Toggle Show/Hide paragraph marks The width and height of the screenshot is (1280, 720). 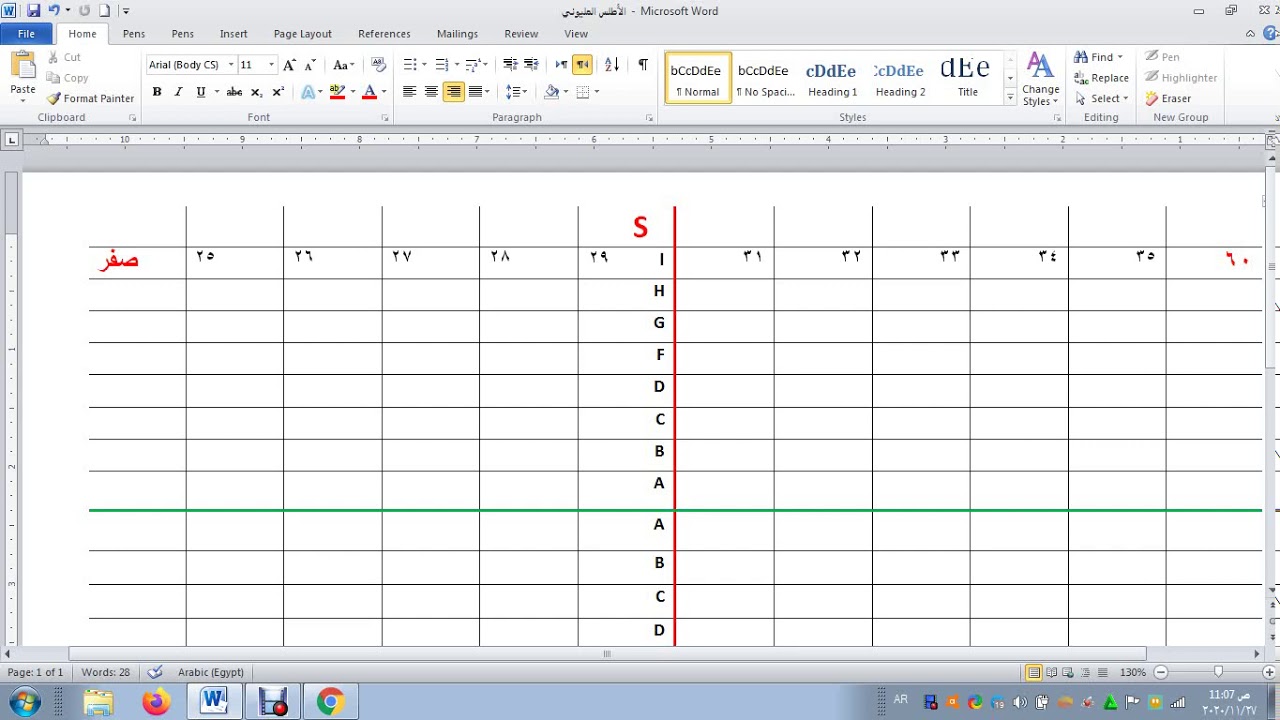click(x=642, y=65)
